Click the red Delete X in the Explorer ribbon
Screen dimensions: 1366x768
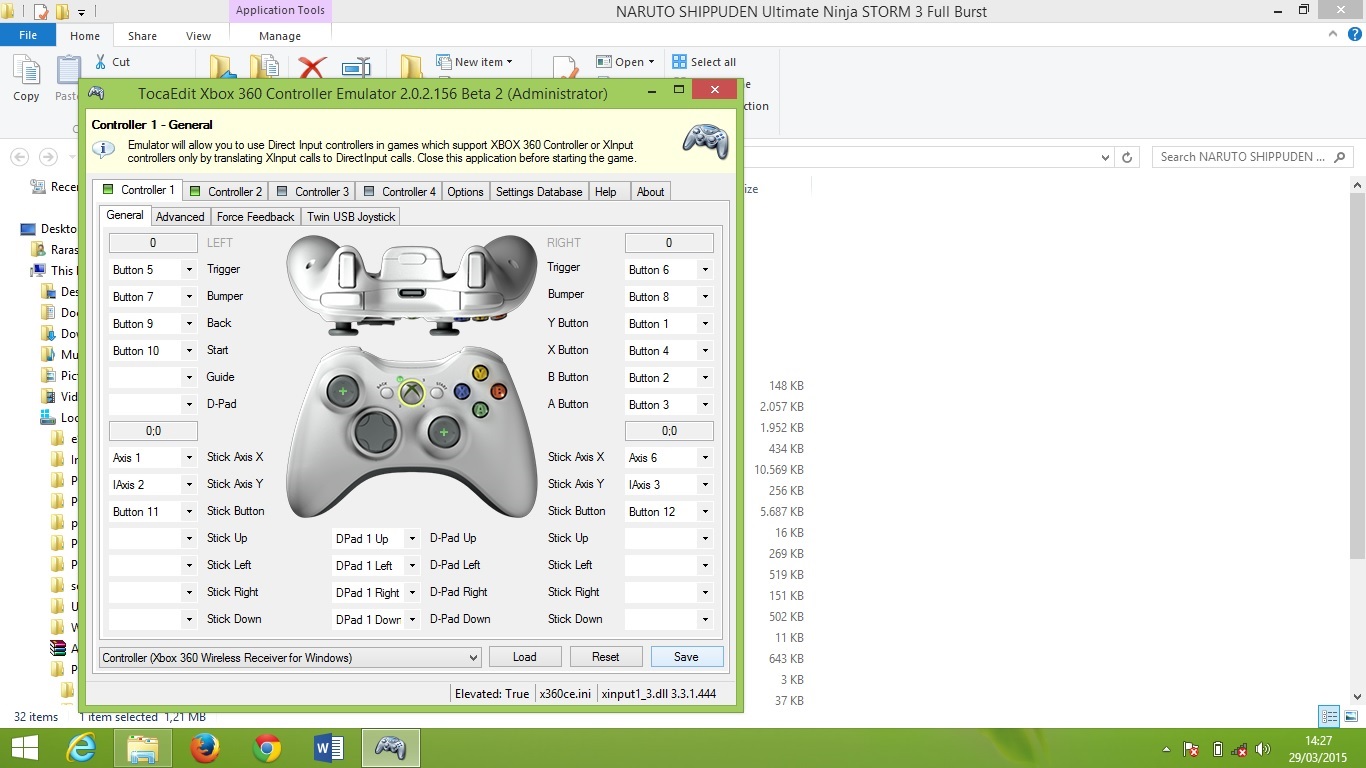point(312,67)
